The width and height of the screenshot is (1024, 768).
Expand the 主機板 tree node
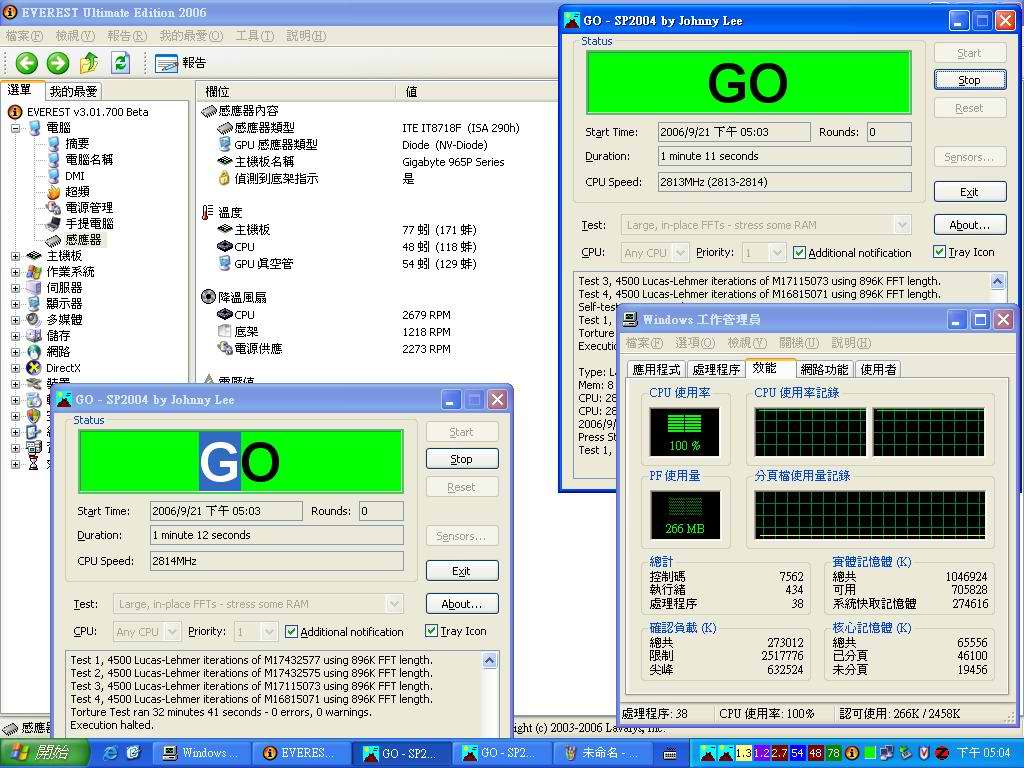pos(16,256)
